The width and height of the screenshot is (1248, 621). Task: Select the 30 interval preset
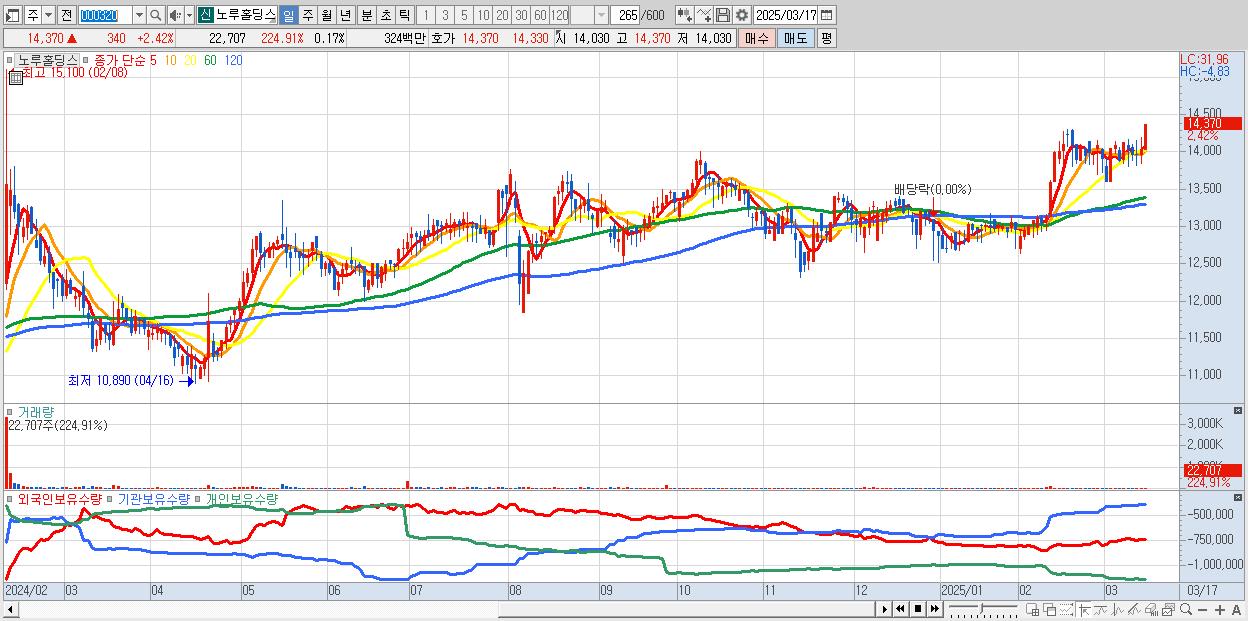coord(521,15)
